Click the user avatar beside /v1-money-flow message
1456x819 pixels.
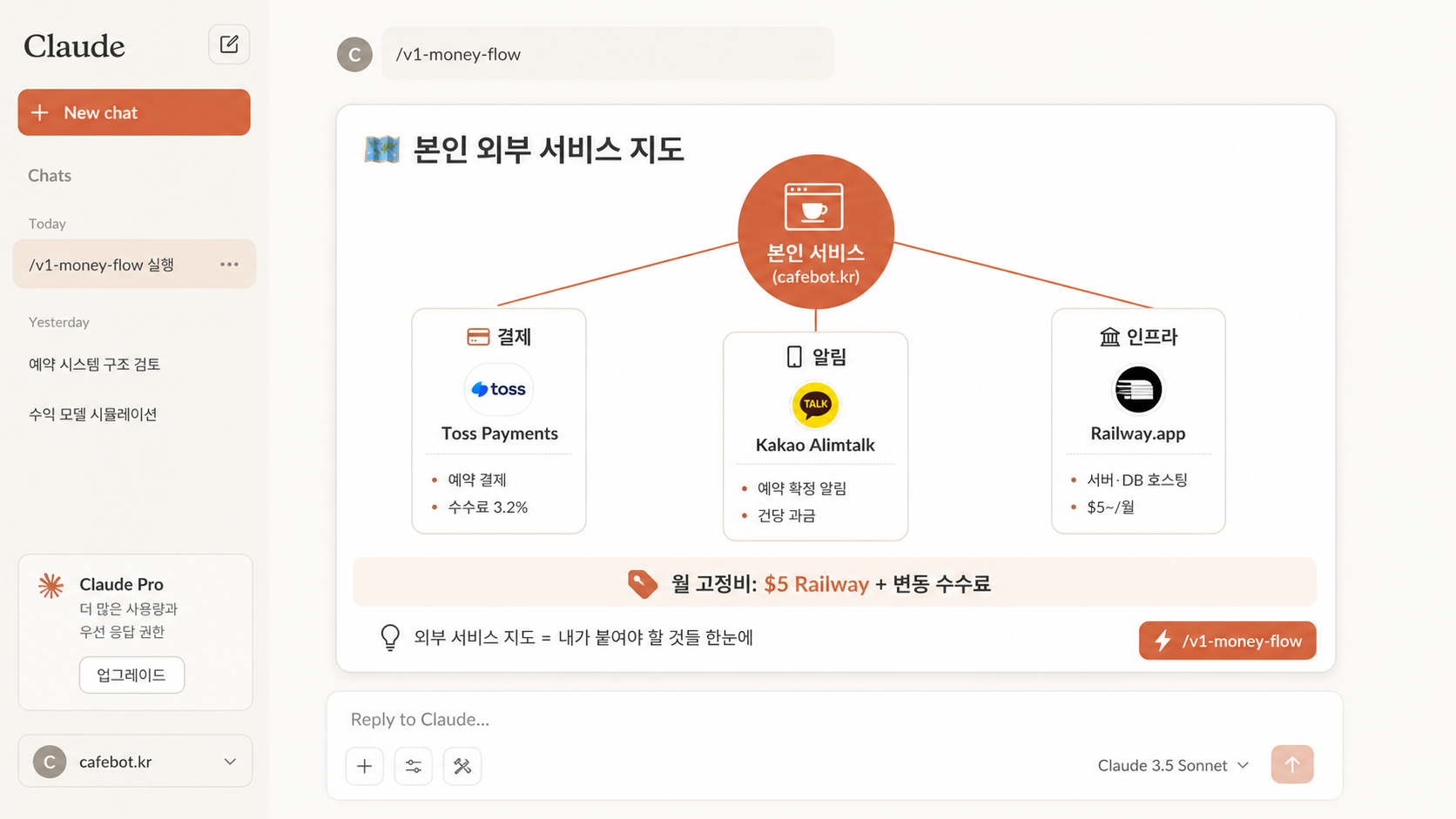[x=354, y=54]
